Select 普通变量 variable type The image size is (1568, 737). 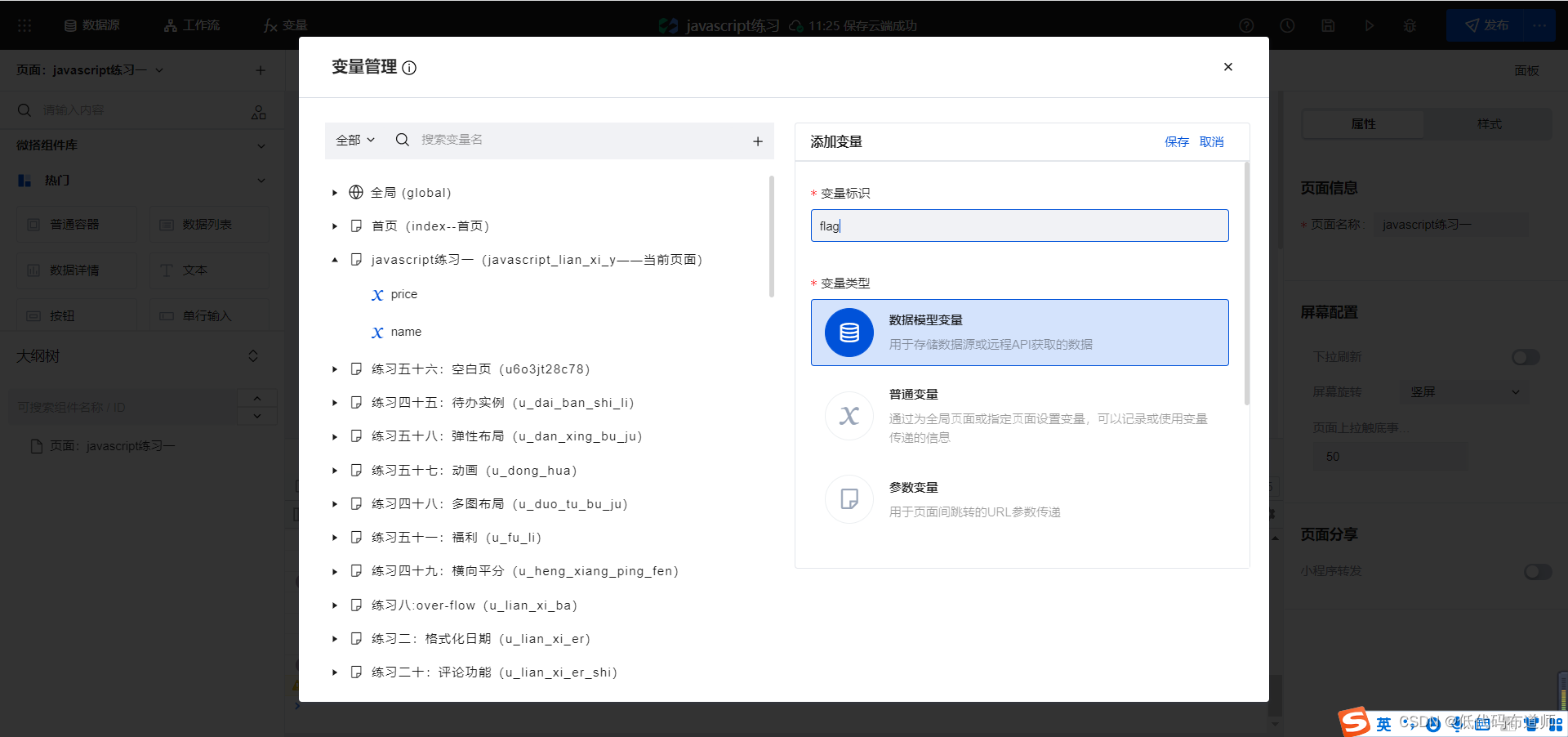tap(1019, 416)
